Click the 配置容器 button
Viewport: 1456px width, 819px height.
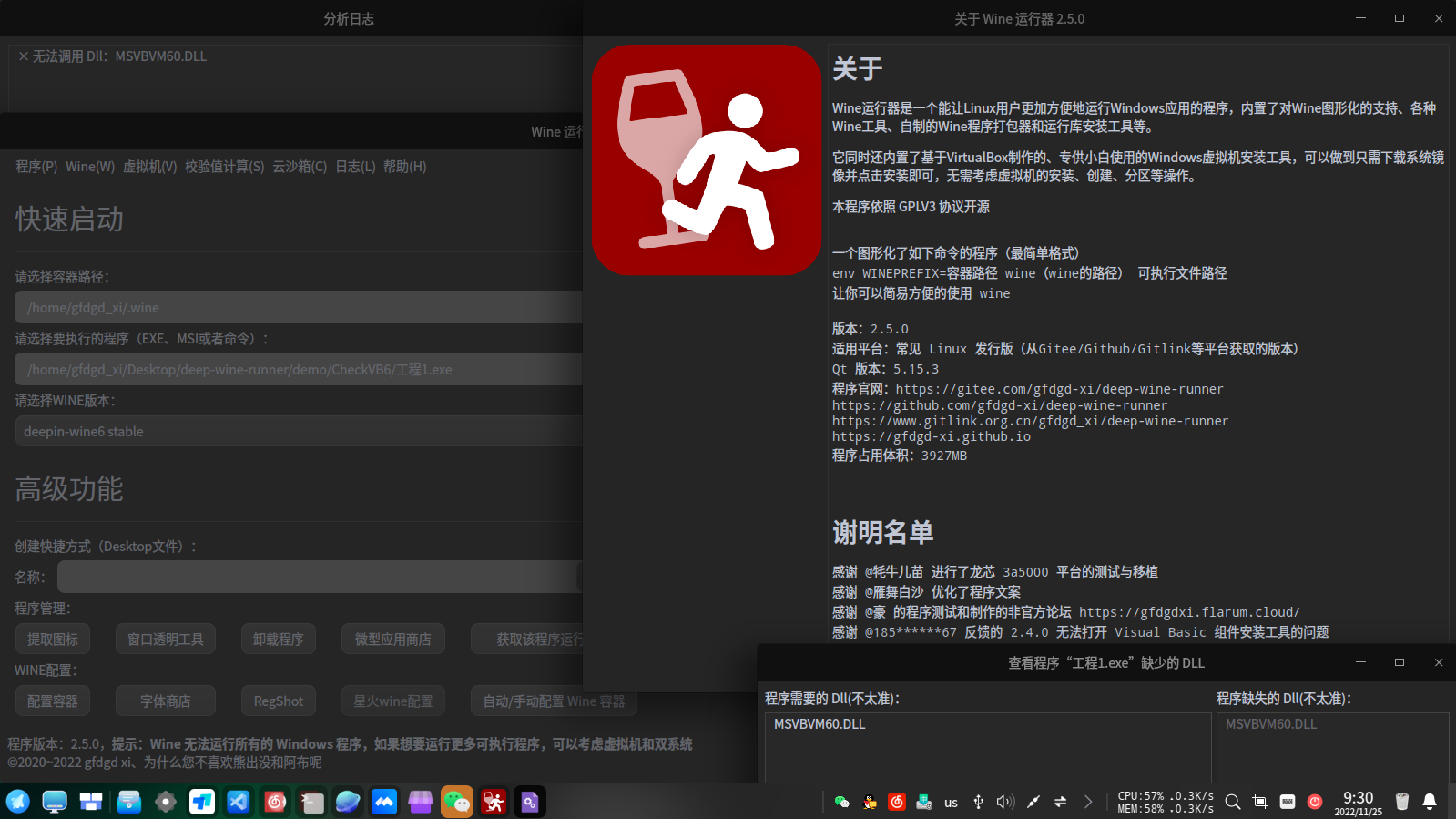(x=53, y=701)
